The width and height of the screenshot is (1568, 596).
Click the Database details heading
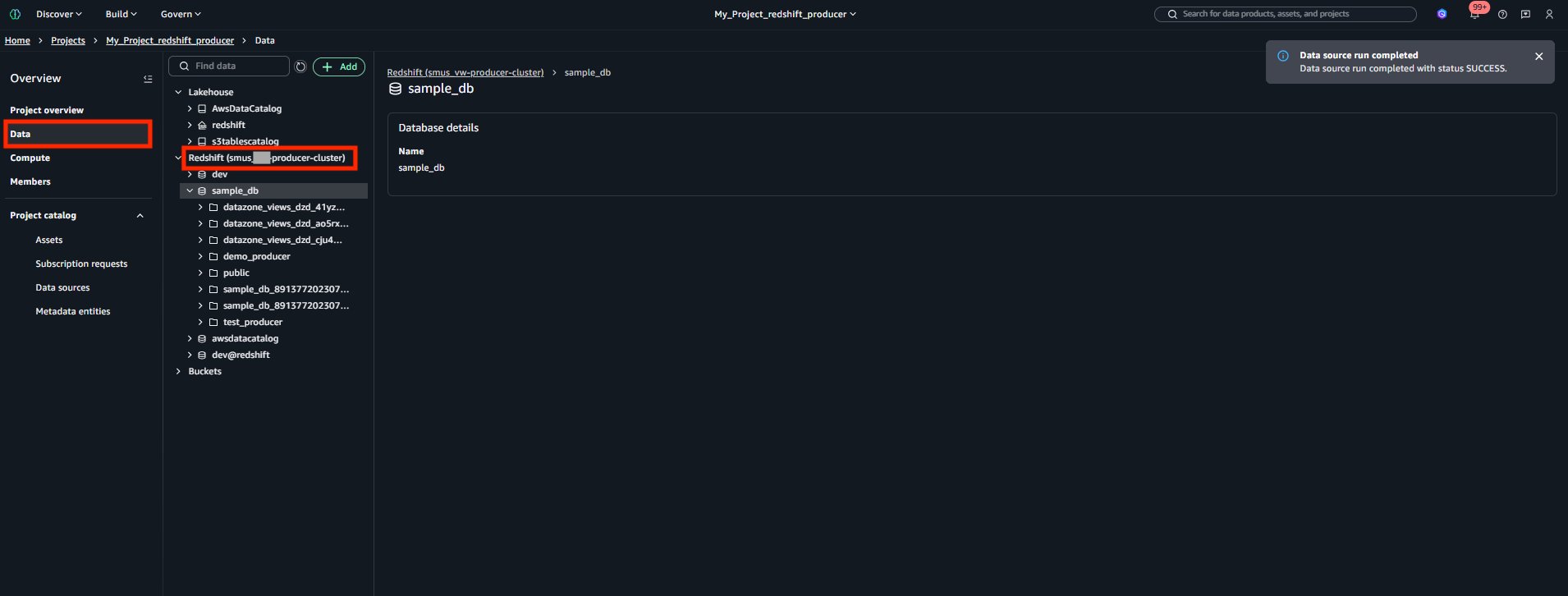click(x=438, y=127)
